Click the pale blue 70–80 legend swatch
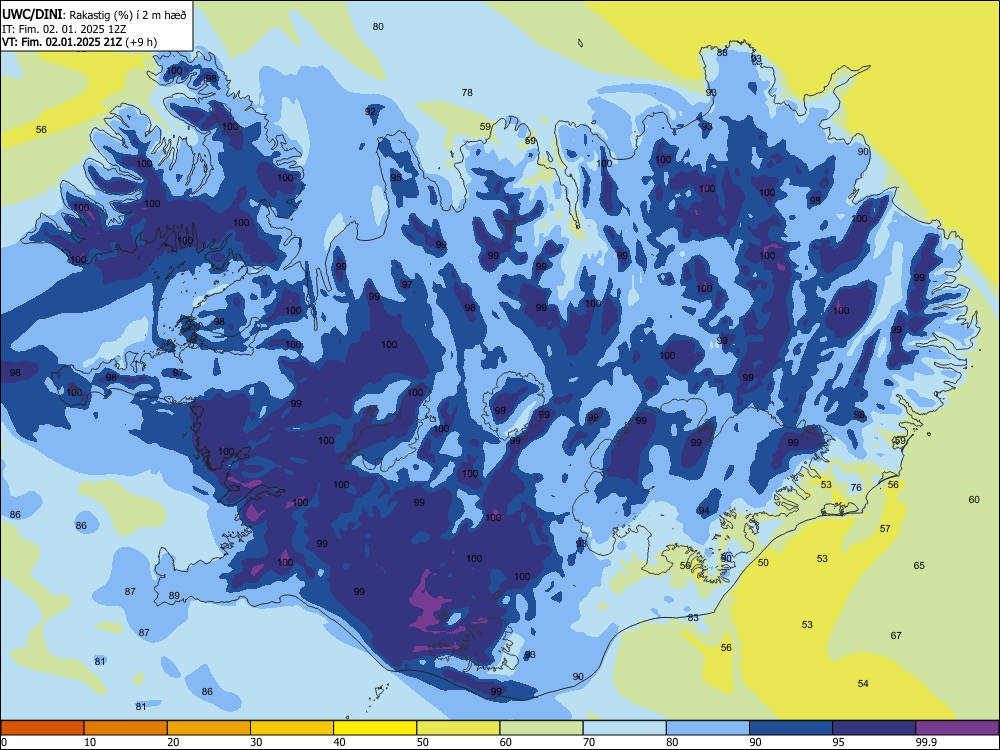The width and height of the screenshot is (1000, 750). click(x=624, y=728)
